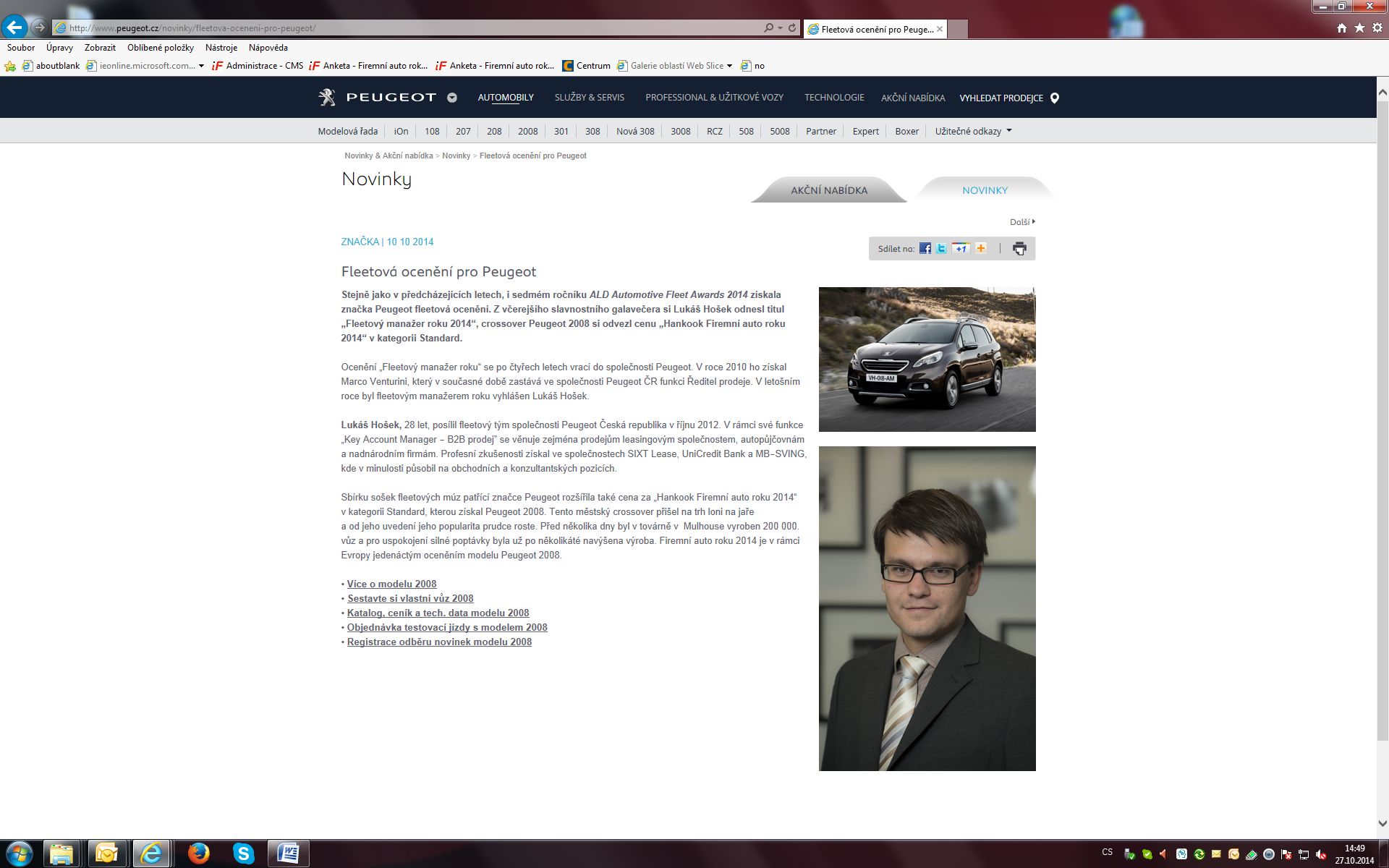Screen dimensions: 1389x868
Task: Switch to the AKČNÍ NABÍDKA tab
Action: pyautogui.click(x=829, y=190)
